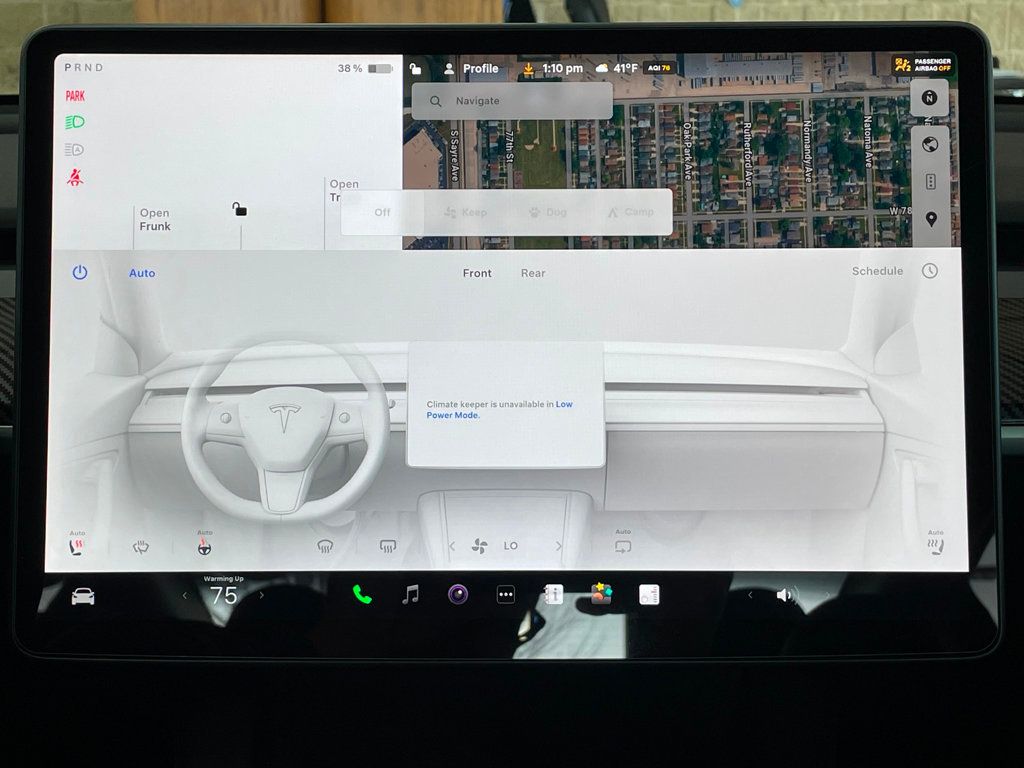This screenshot has height=768, width=1024.
Task: Tap the right chevron to raise fan speed
Action: [558, 545]
